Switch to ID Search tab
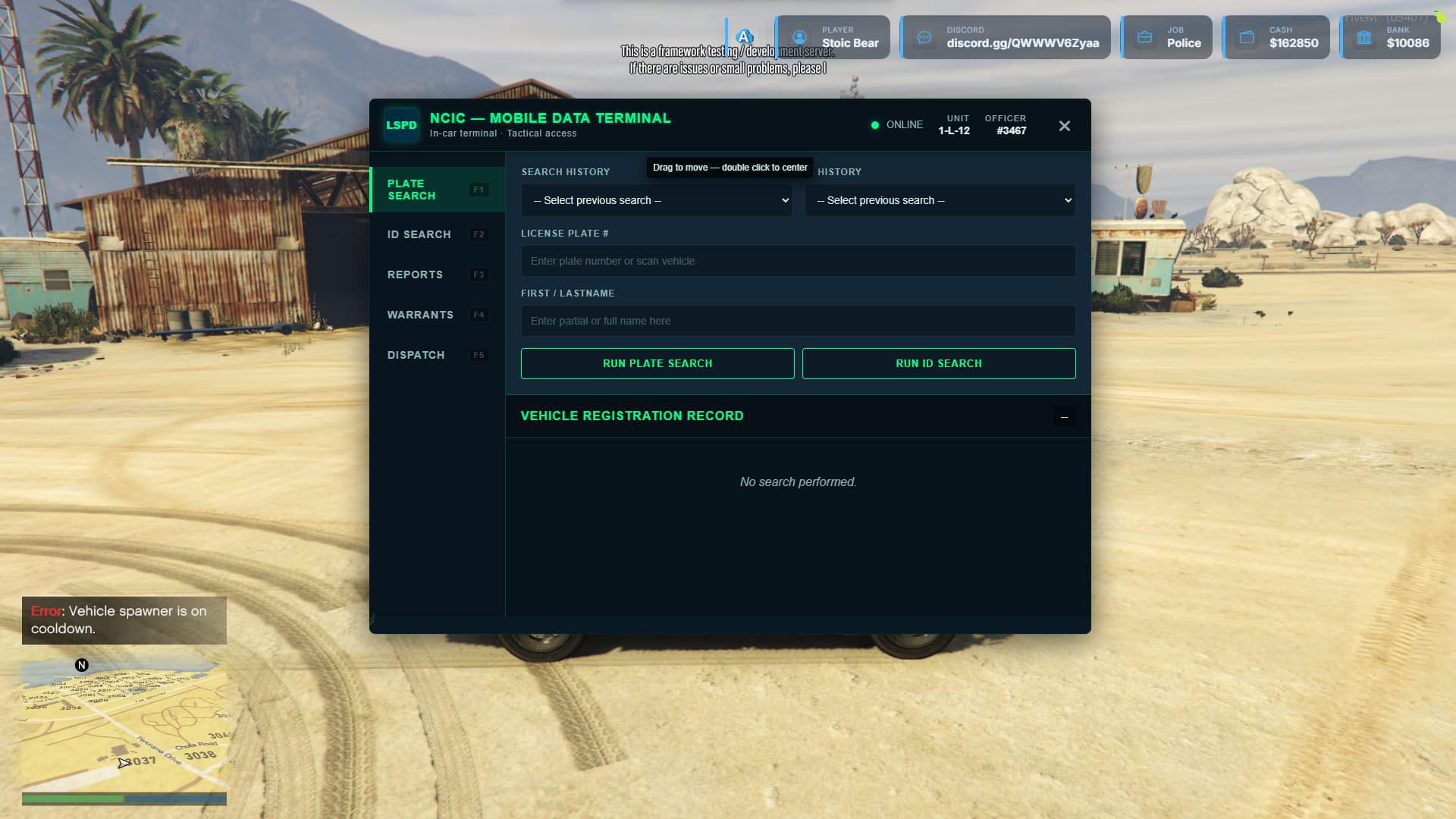 point(438,234)
